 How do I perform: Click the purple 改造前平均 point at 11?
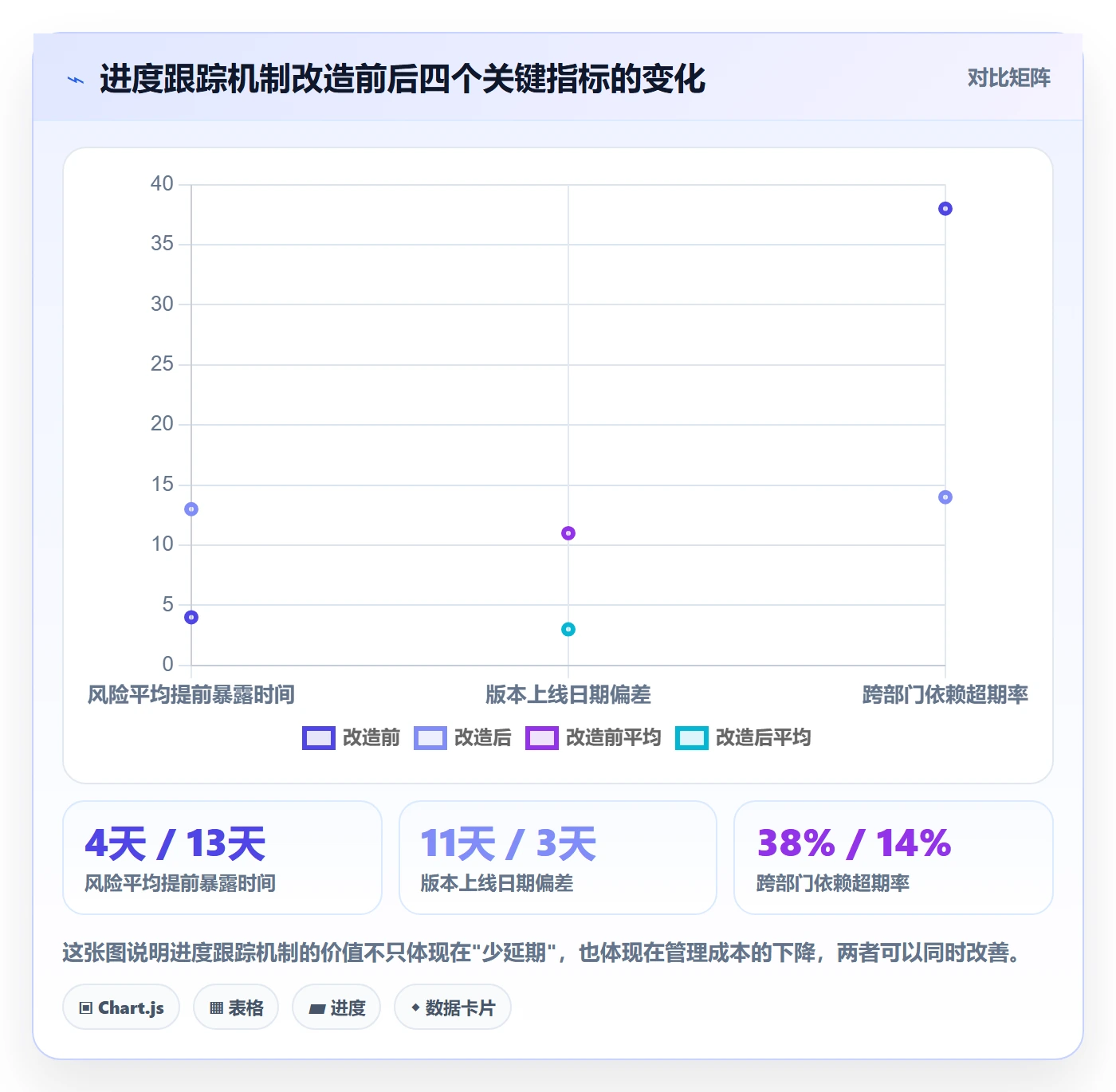point(568,533)
